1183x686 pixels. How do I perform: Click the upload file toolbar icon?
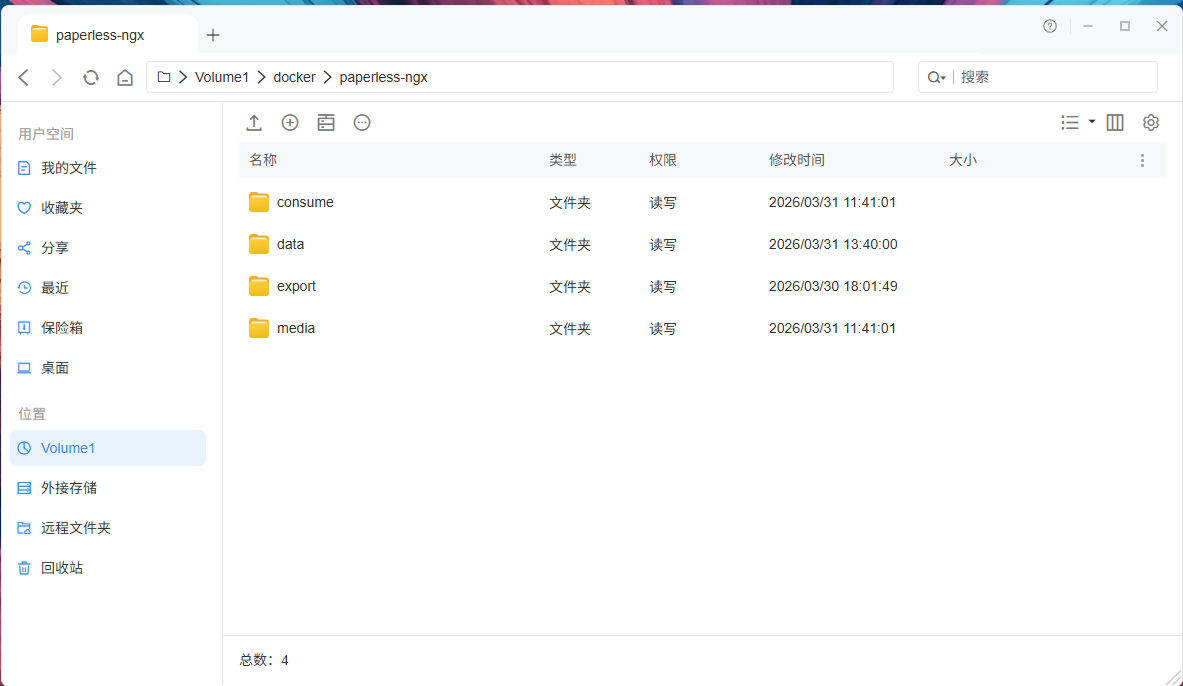coord(254,122)
